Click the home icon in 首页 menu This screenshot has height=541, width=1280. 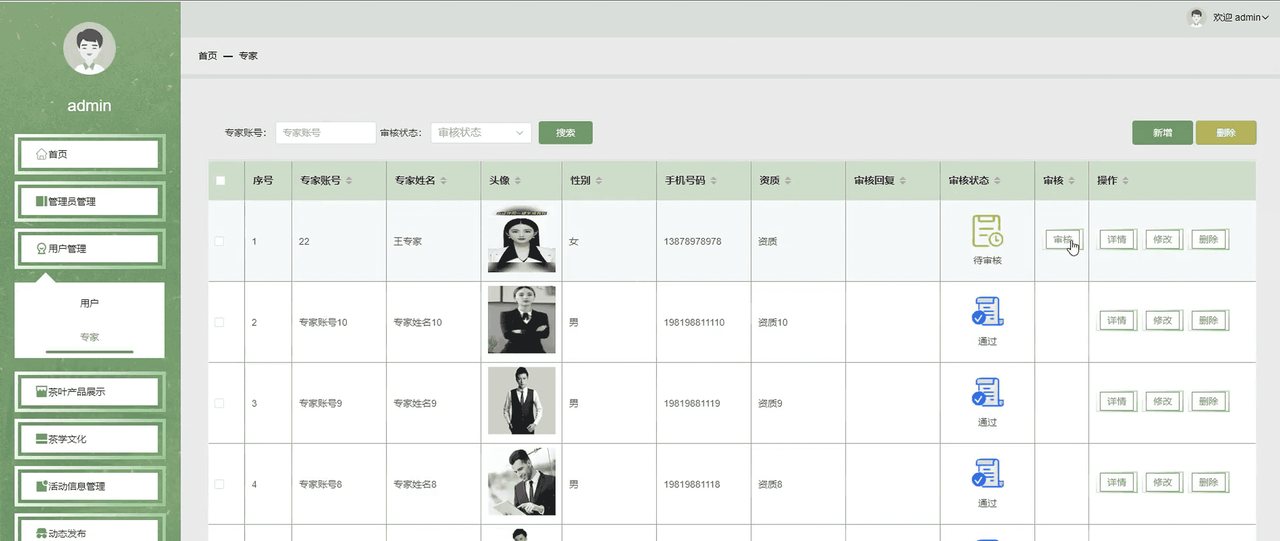pyautogui.click(x=41, y=154)
